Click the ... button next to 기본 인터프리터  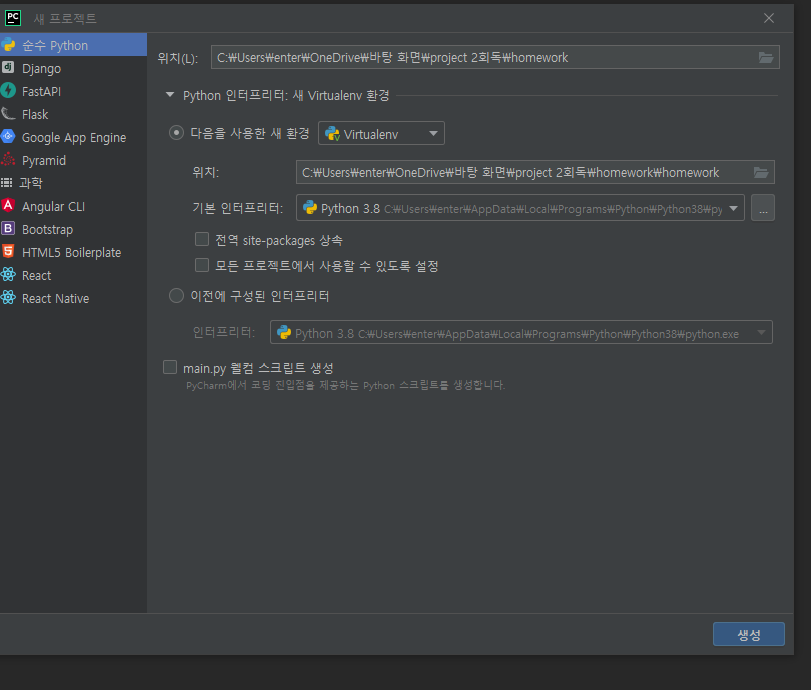pos(763,208)
